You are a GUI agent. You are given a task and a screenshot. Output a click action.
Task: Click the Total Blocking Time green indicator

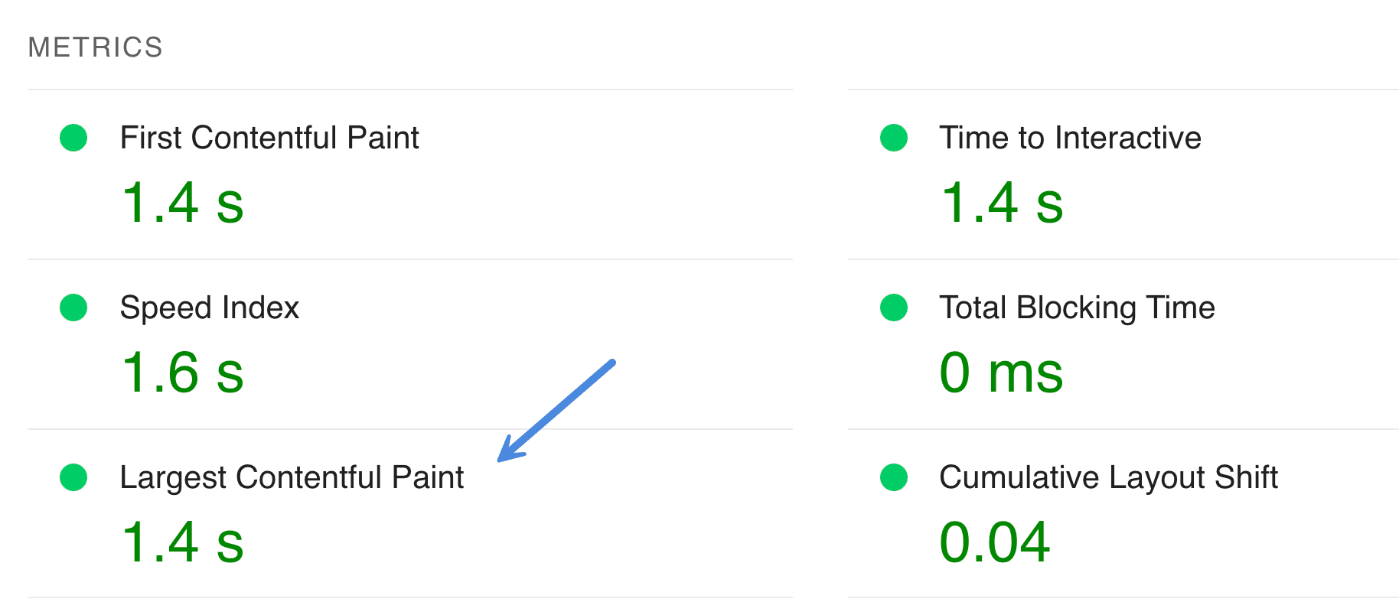891,307
